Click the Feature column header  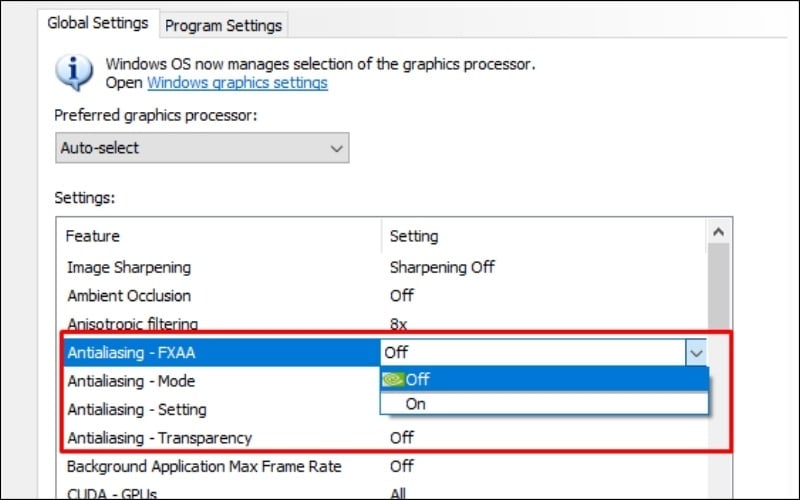click(x=93, y=236)
